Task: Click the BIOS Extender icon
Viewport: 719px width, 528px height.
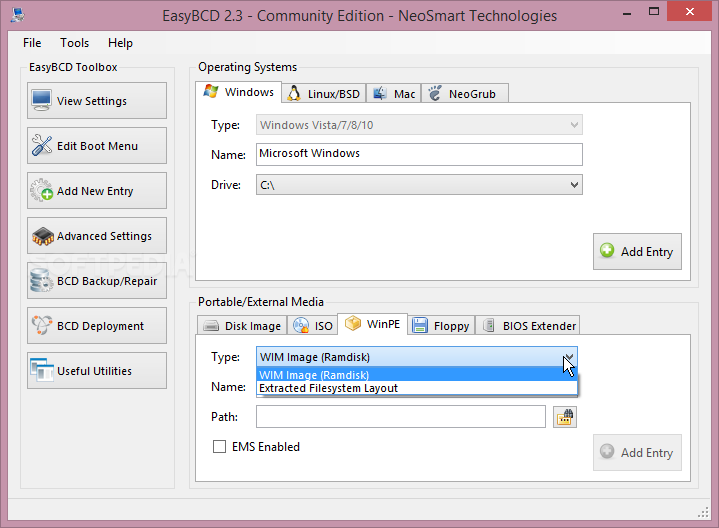Action: pyautogui.click(x=489, y=325)
